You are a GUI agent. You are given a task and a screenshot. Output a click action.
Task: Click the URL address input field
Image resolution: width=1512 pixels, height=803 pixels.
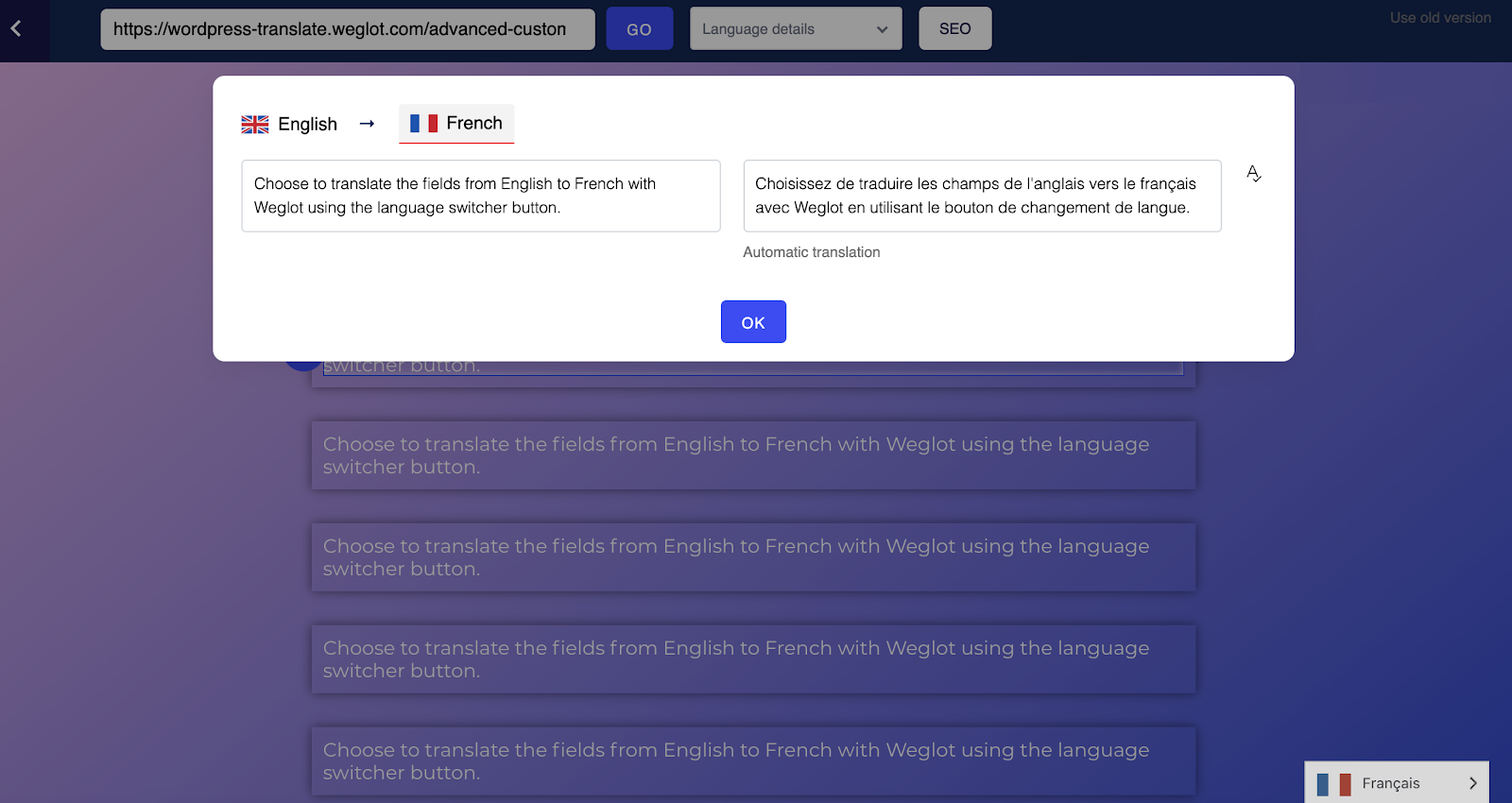coord(348,29)
